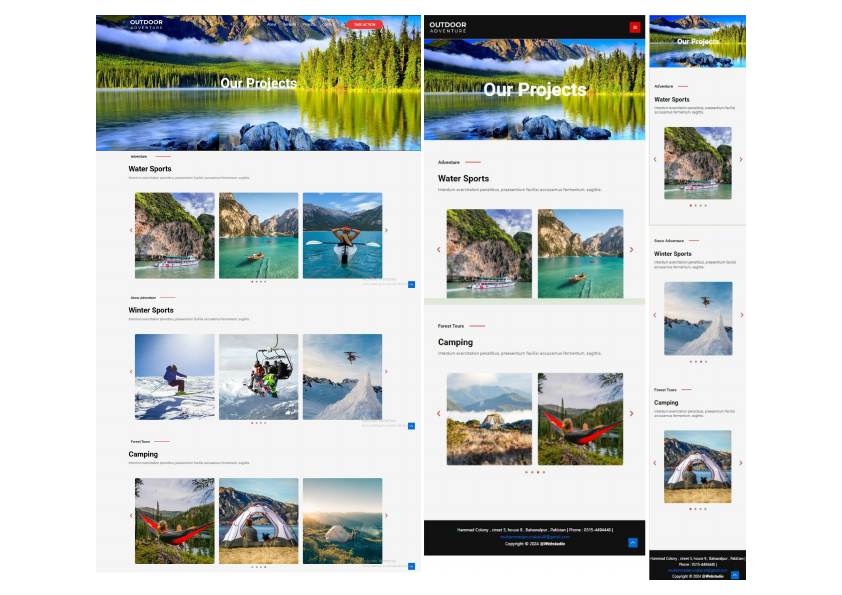Show next Camping slide in mobile view
Viewport: 842px width, 595px height.
741,463
